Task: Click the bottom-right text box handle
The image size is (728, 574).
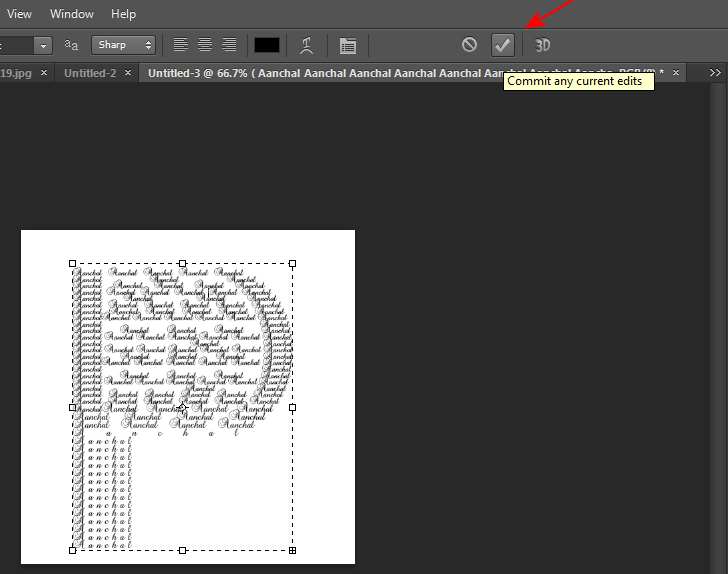Action: (x=292, y=550)
